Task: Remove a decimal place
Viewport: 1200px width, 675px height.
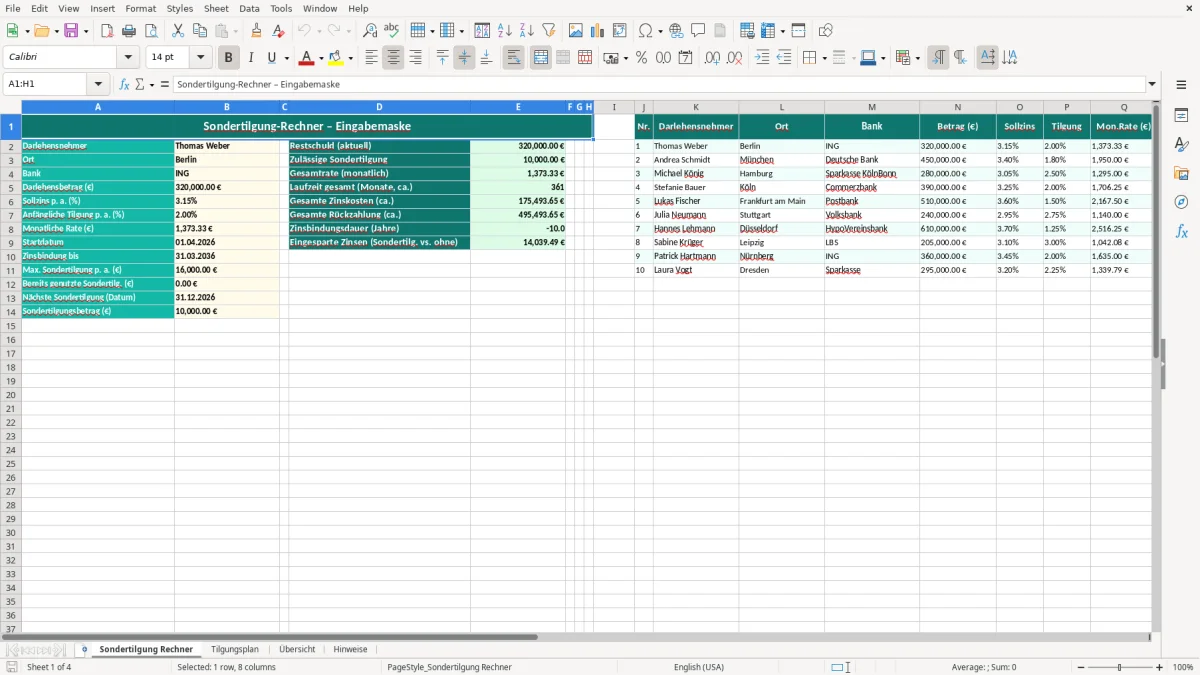Action: coord(736,58)
